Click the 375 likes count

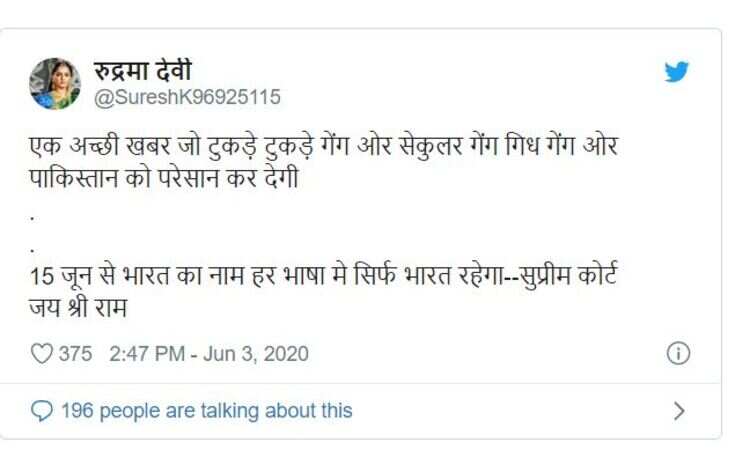click(x=75, y=354)
